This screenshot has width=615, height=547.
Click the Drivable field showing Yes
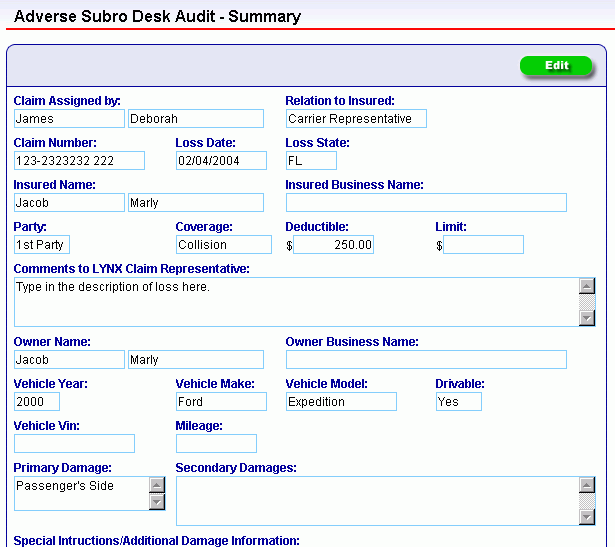459,402
